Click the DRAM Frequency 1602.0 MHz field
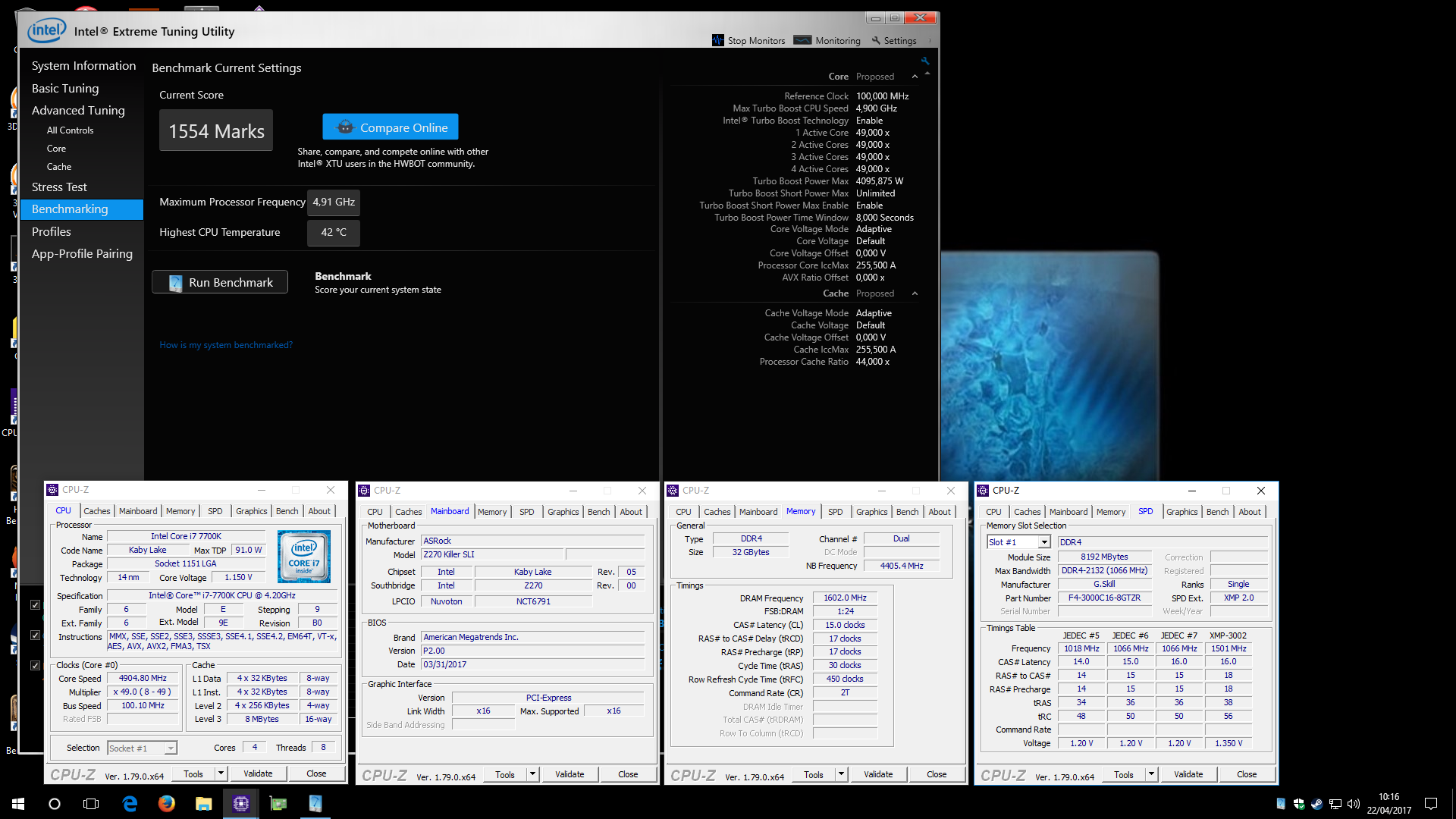This screenshot has width=1456, height=819. point(845,598)
